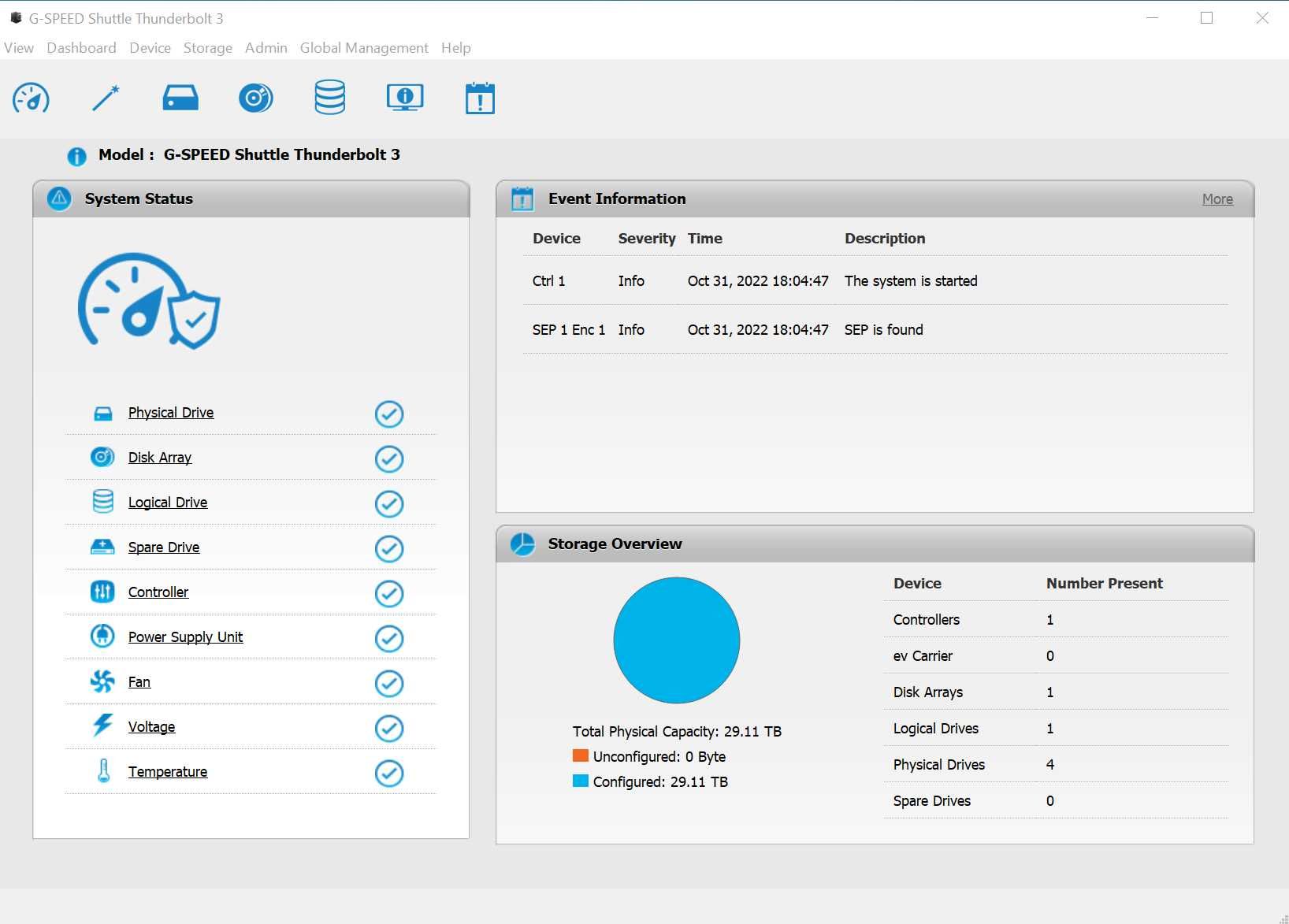Open the Help menu
The width and height of the screenshot is (1289, 924).
tap(456, 48)
